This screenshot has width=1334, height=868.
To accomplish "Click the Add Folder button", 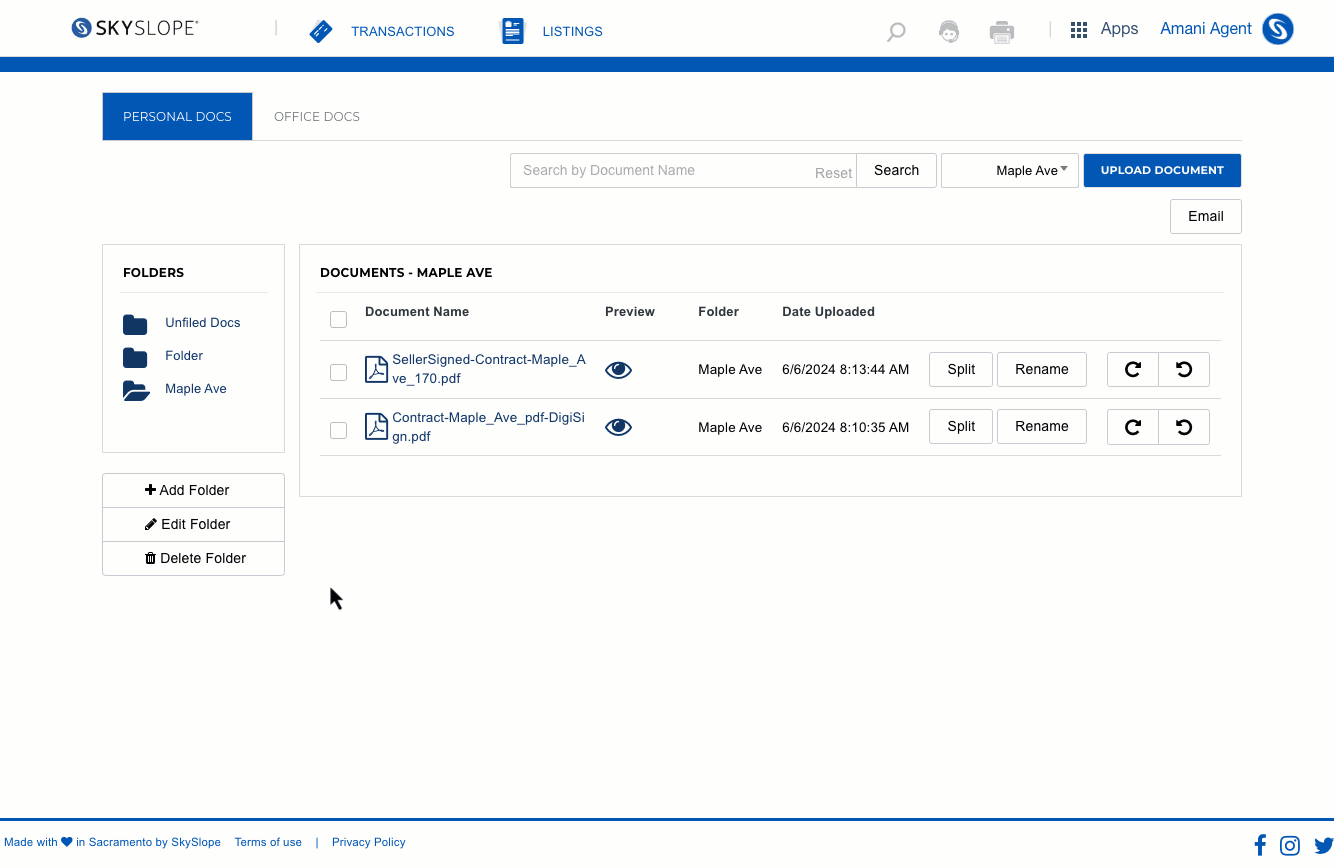I will 193,490.
